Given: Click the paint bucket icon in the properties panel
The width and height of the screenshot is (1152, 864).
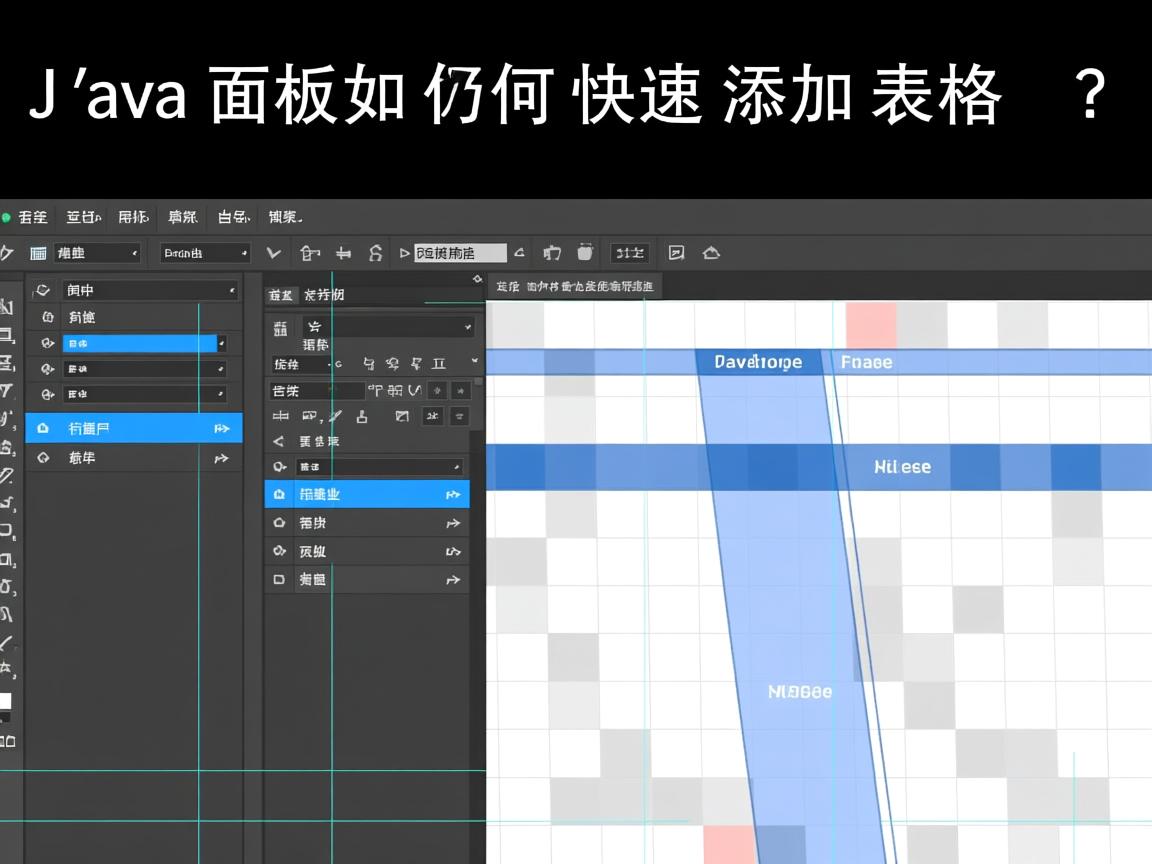Looking at the screenshot, I should [364, 416].
